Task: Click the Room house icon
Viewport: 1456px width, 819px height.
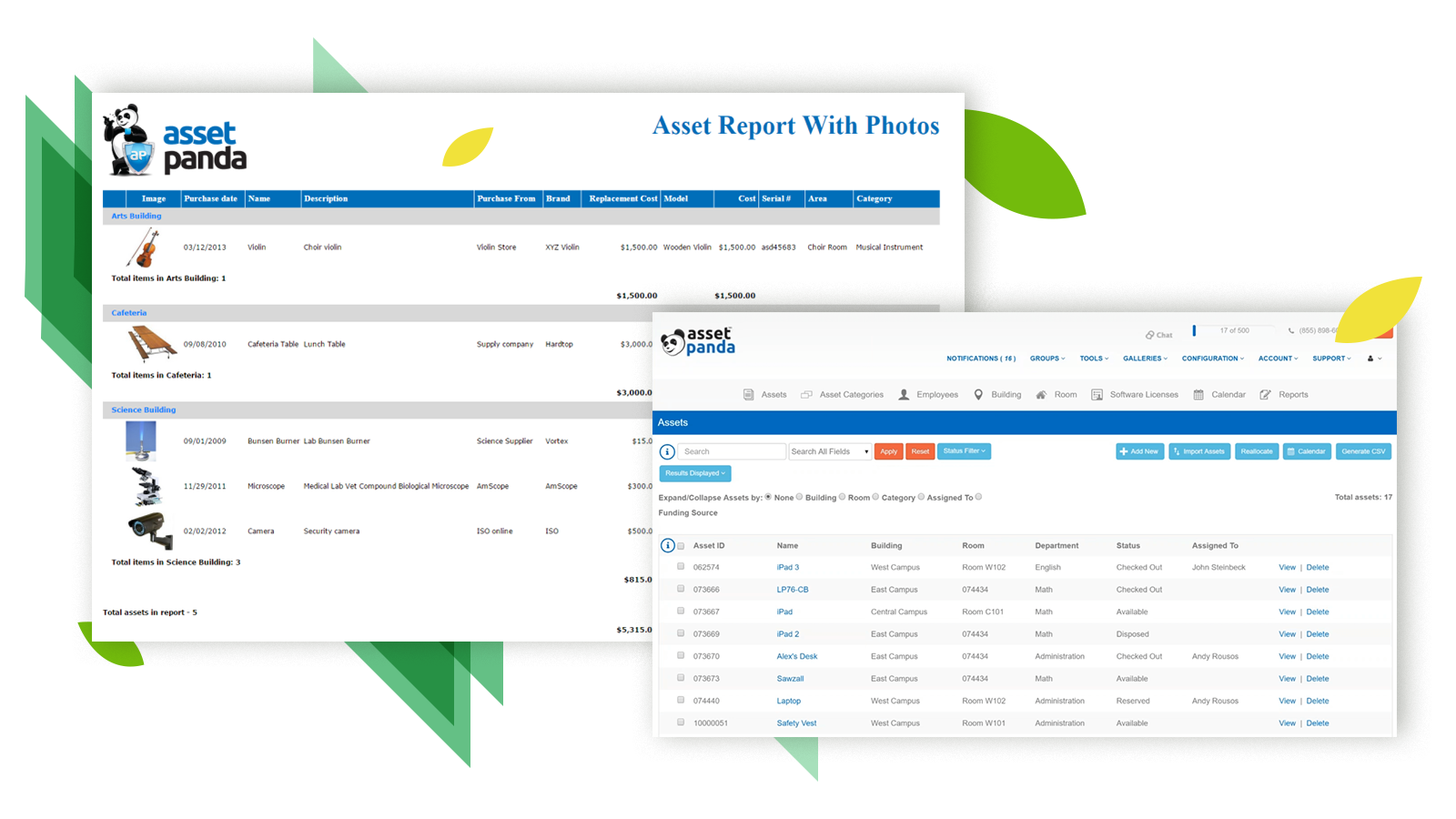Action: point(1041,395)
